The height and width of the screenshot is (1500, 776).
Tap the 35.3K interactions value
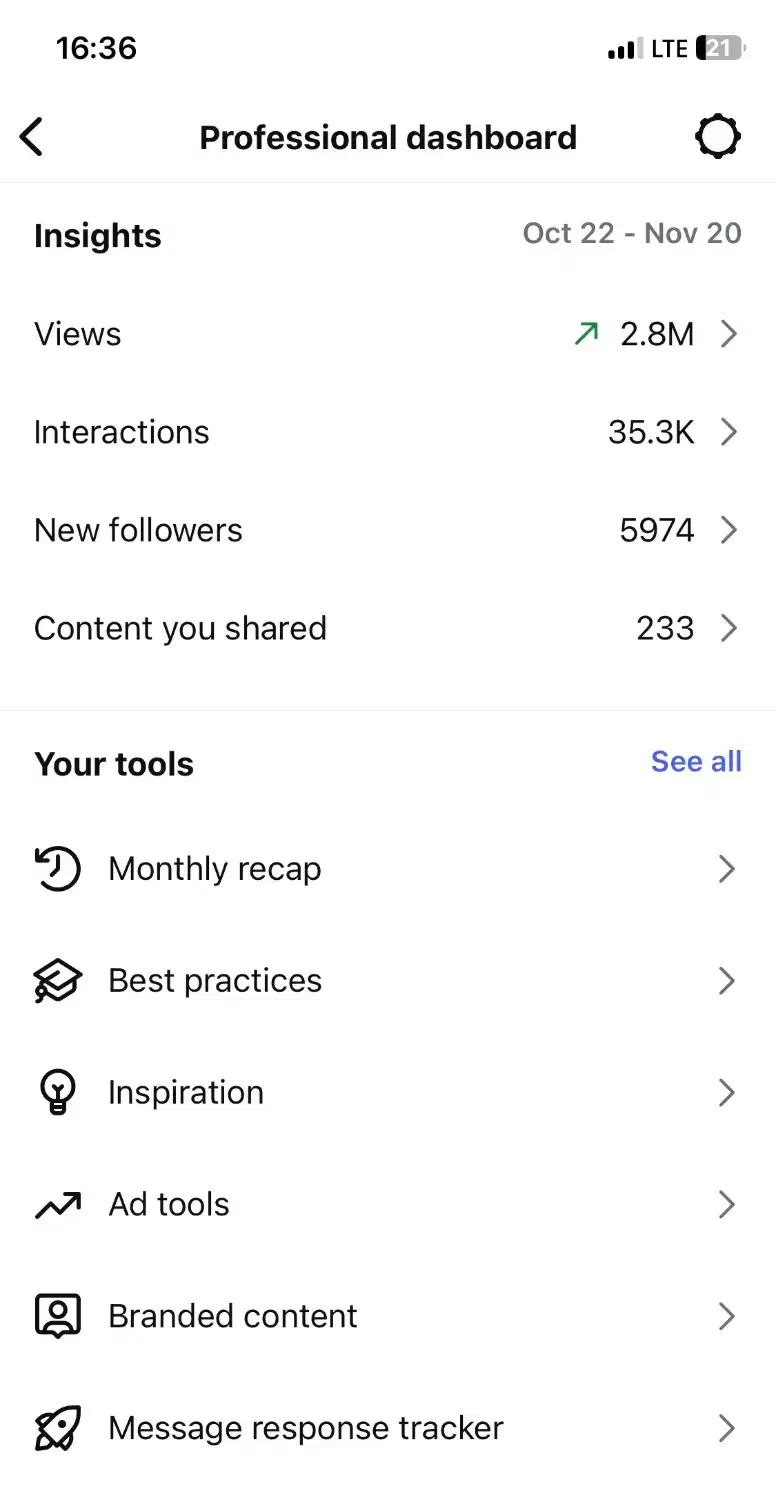[x=650, y=432]
